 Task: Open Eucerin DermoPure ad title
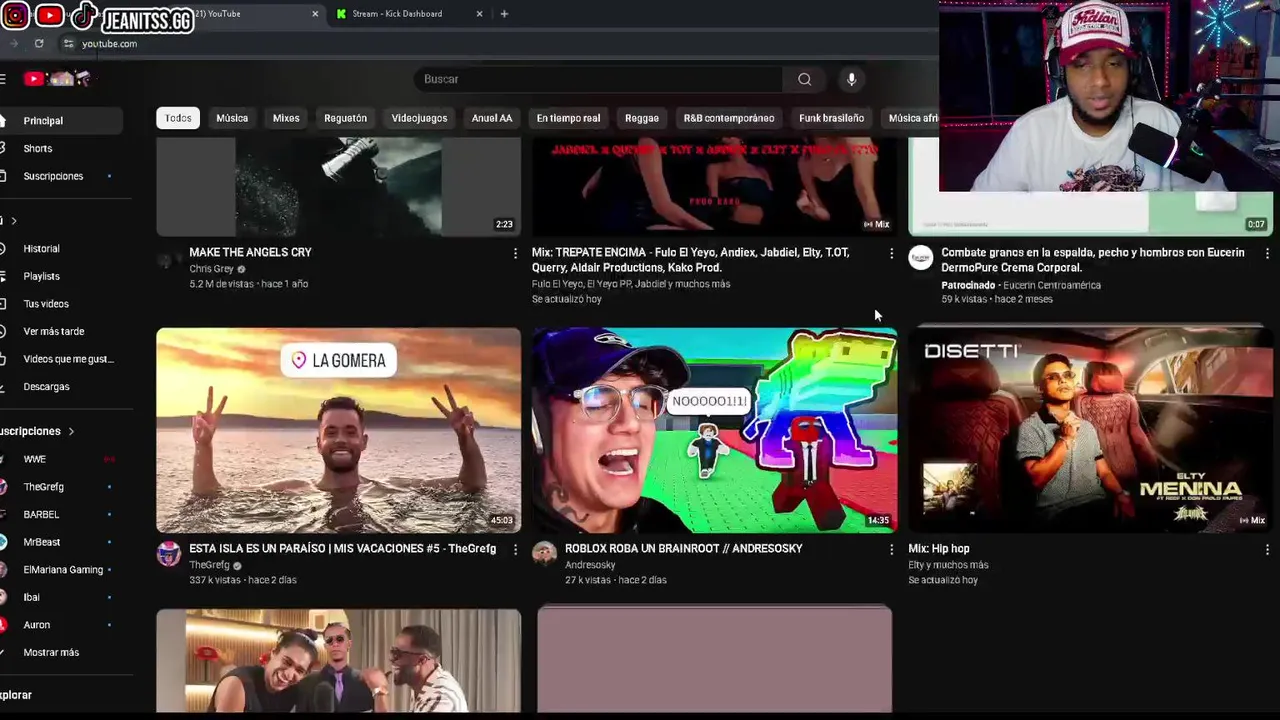(1093, 260)
